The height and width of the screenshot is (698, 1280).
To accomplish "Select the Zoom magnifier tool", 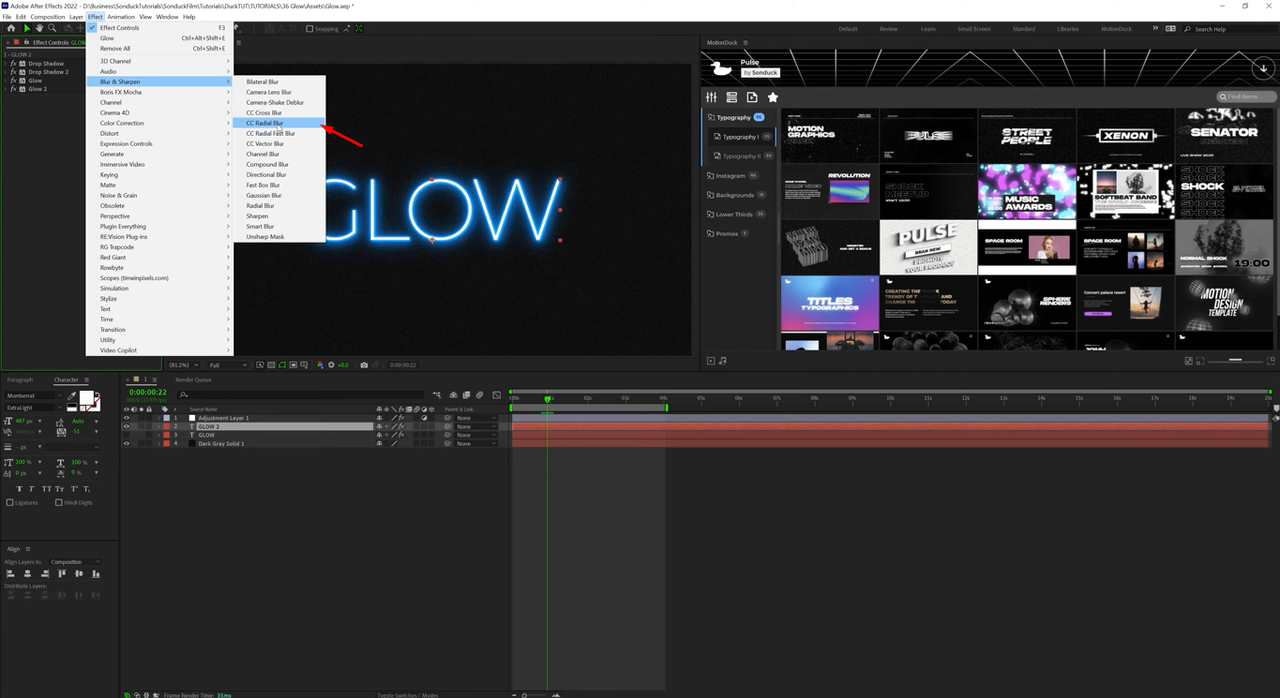I will click(52, 28).
